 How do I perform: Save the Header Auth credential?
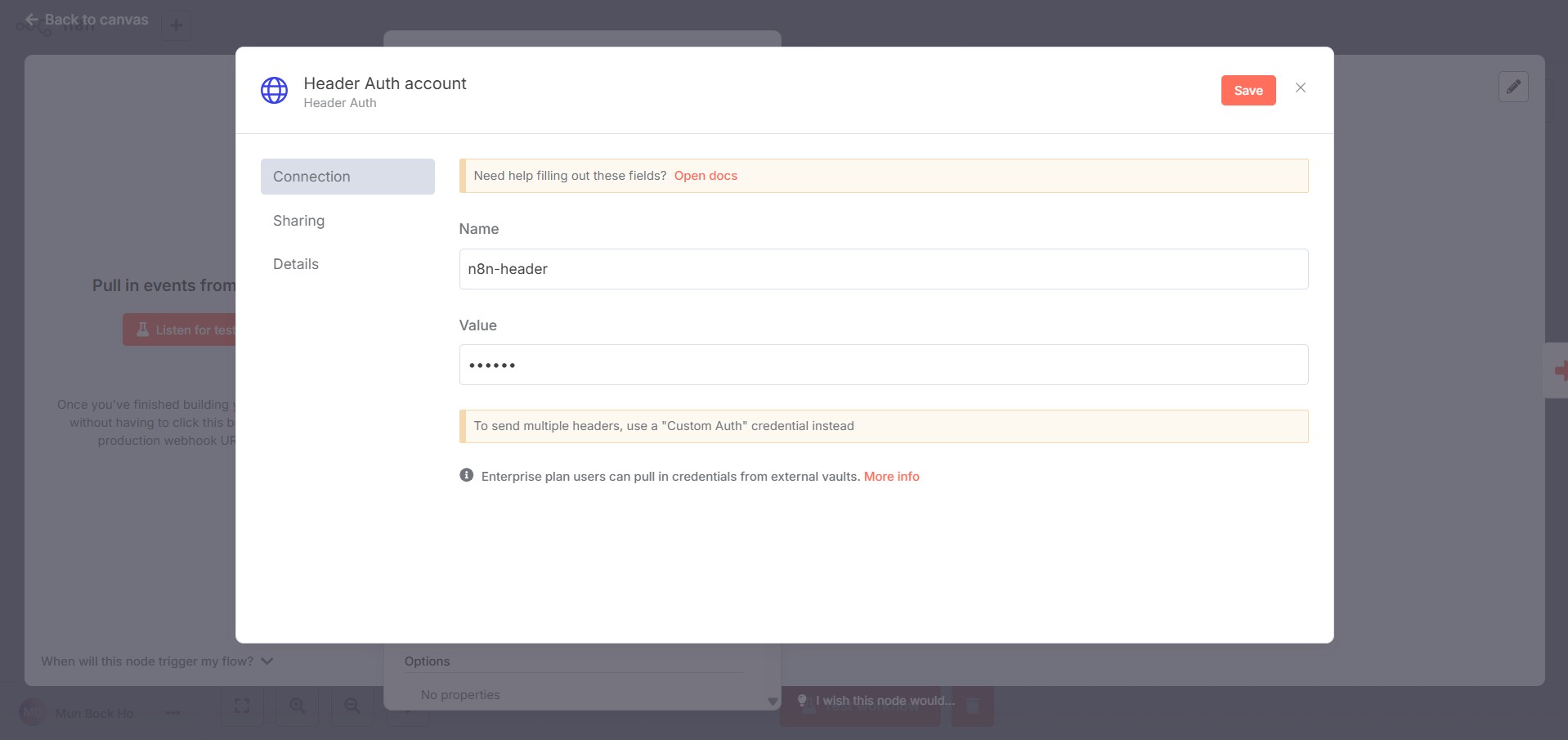[1248, 90]
